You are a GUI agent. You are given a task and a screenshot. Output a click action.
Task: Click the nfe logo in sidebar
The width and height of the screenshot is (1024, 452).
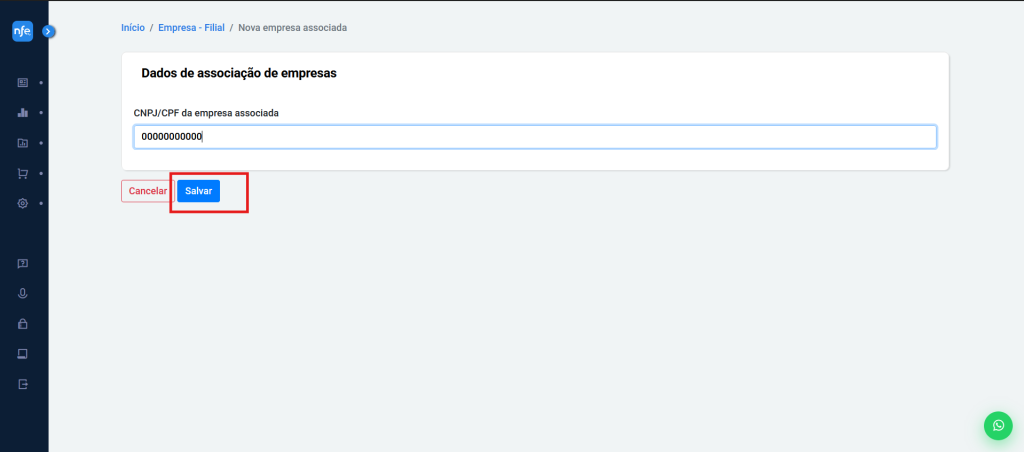click(x=22, y=32)
